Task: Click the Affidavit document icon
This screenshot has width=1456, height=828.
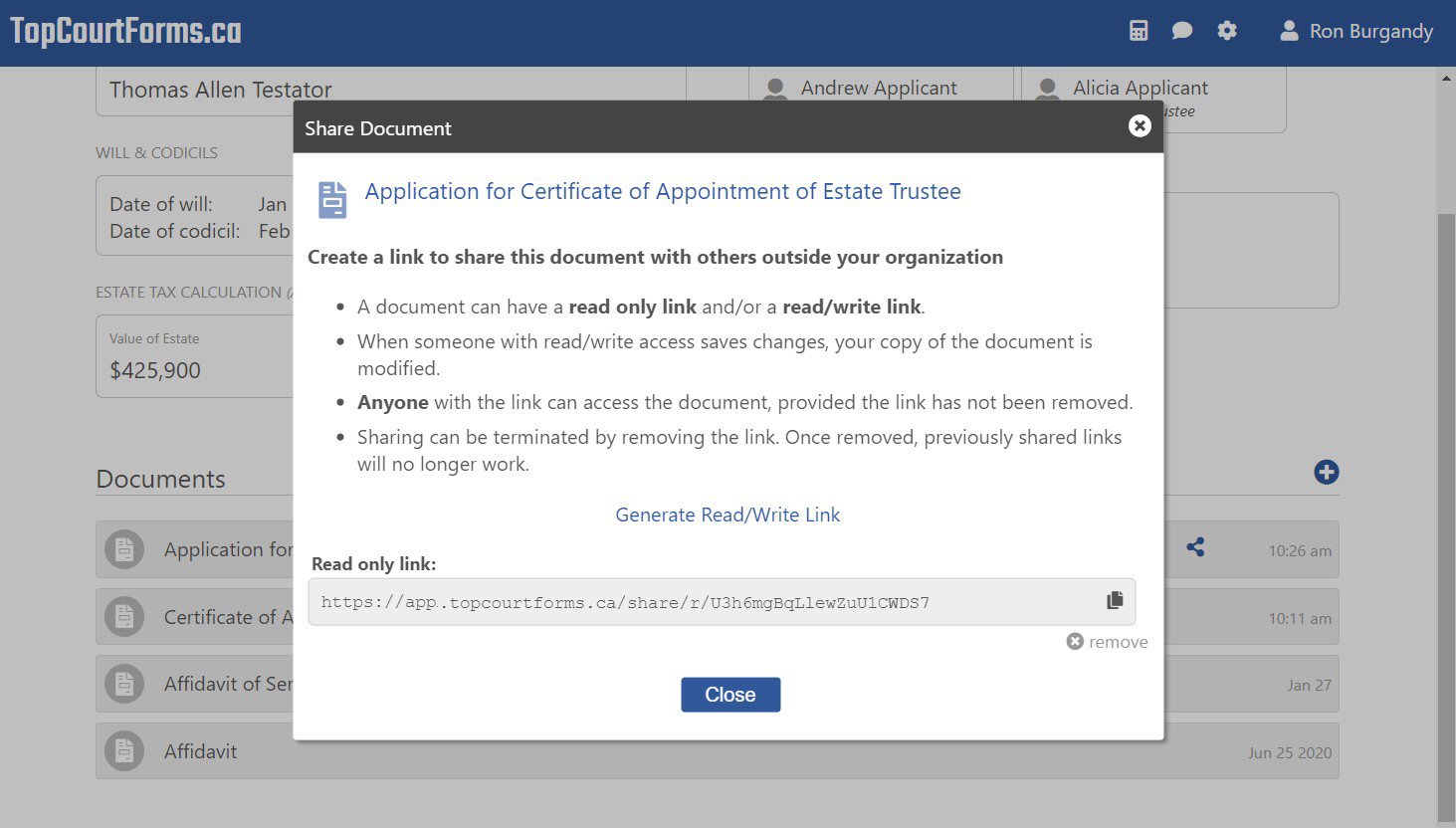Action: [x=124, y=751]
